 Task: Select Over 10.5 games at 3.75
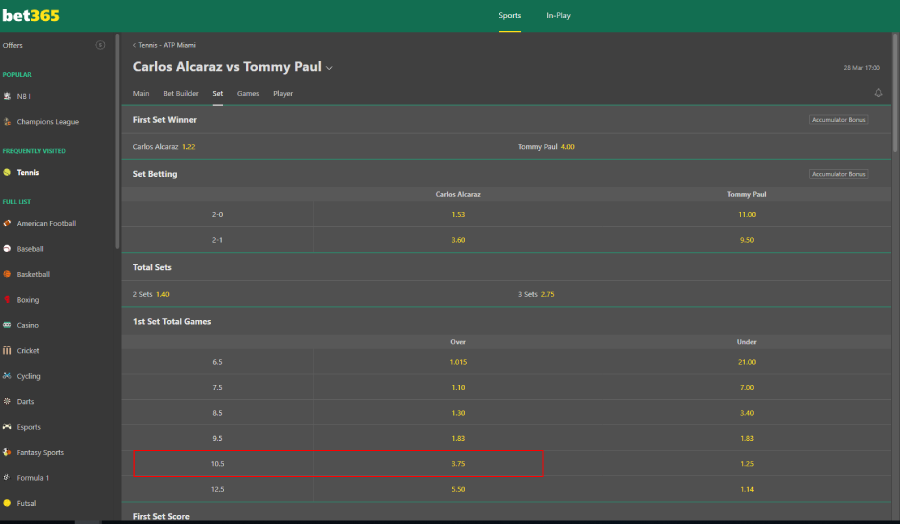pos(458,464)
